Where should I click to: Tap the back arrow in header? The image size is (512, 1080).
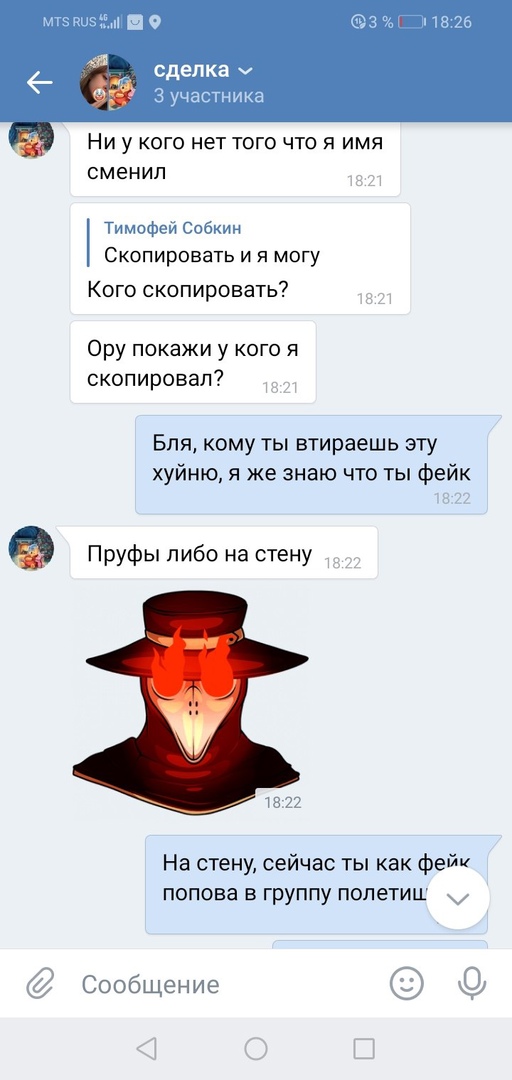point(39,83)
